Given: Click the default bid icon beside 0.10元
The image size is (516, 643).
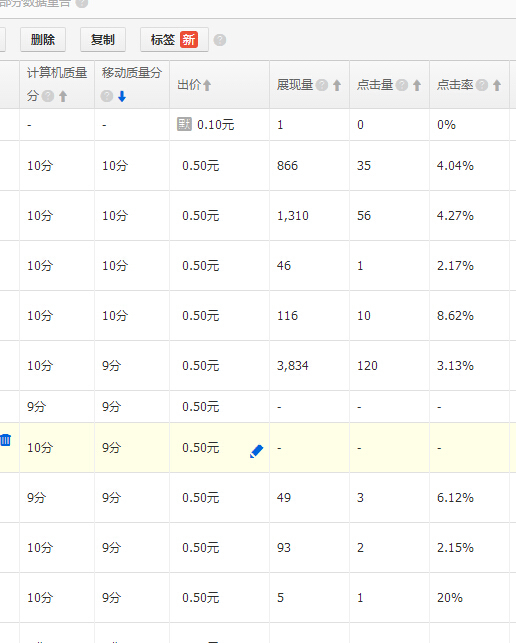Looking at the screenshot, I should (x=184, y=124).
